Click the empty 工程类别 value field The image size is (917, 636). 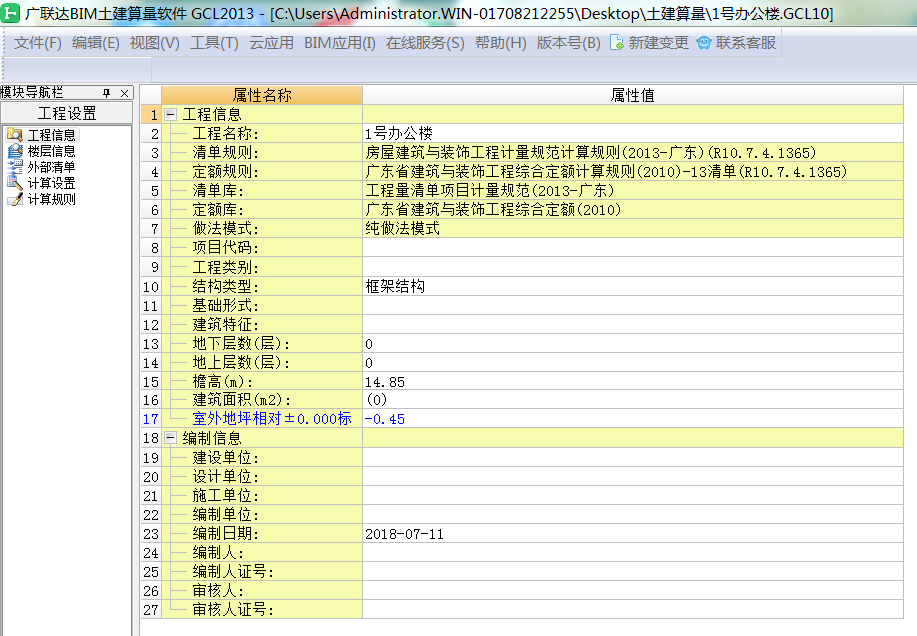633,267
